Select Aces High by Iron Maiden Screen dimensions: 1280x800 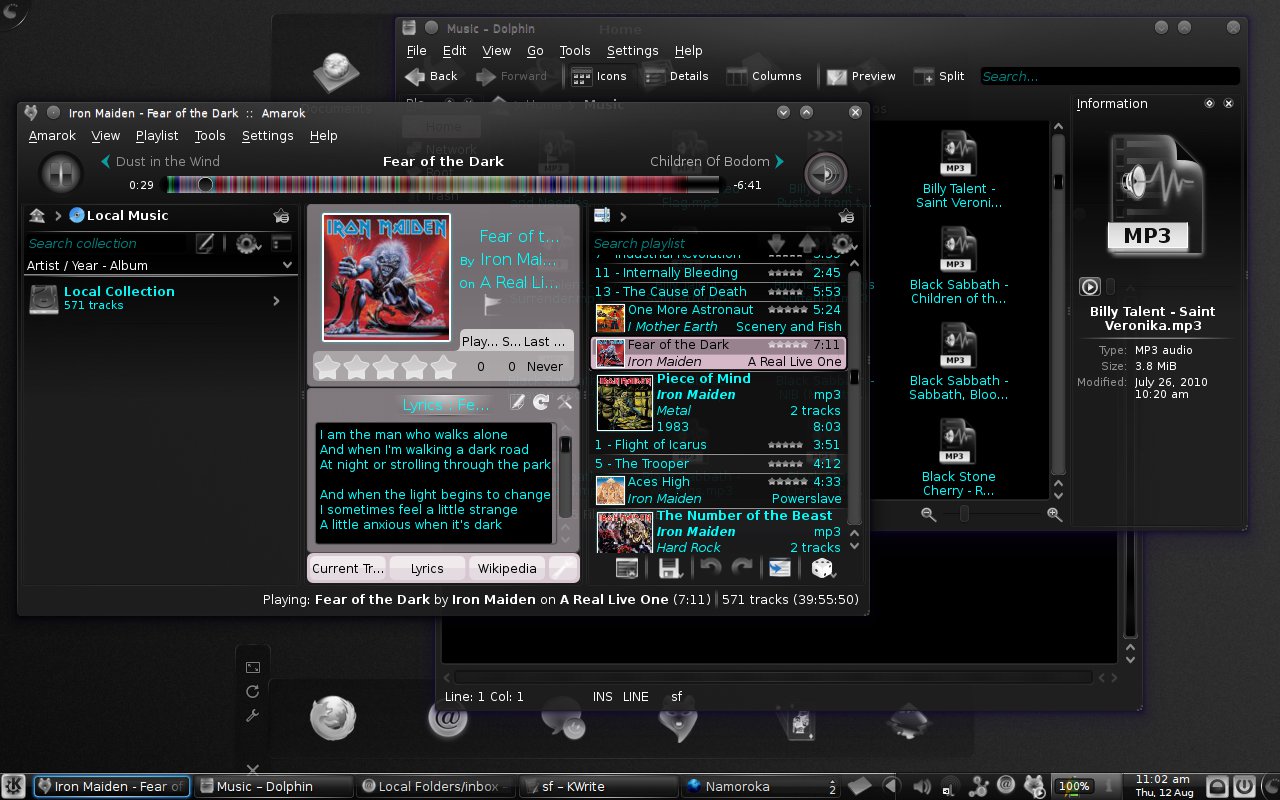click(719, 490)
